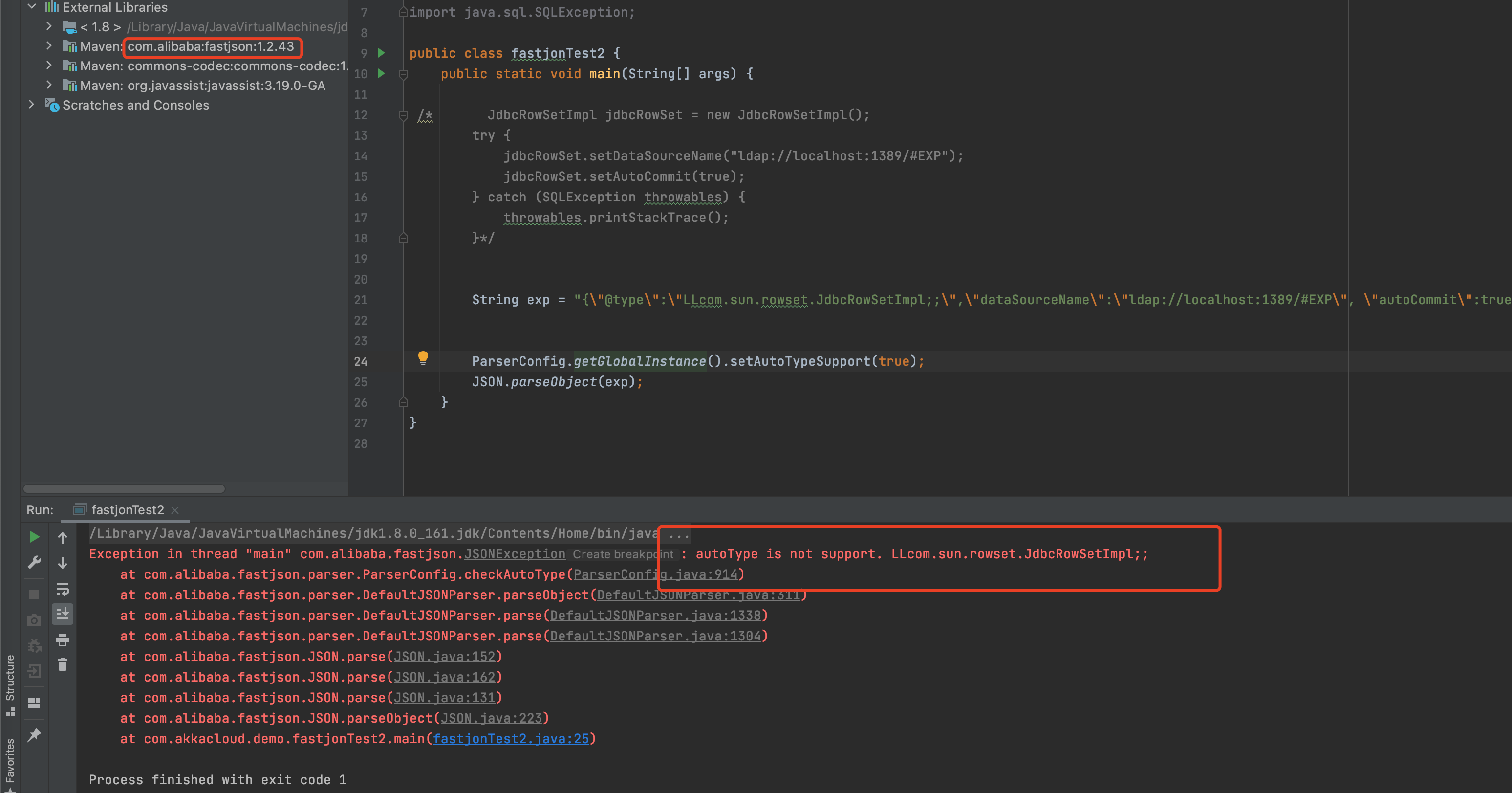This screenshot has width=1512, height=793.
Task: Click the stop process square icon
Action: tap(34, 595)
